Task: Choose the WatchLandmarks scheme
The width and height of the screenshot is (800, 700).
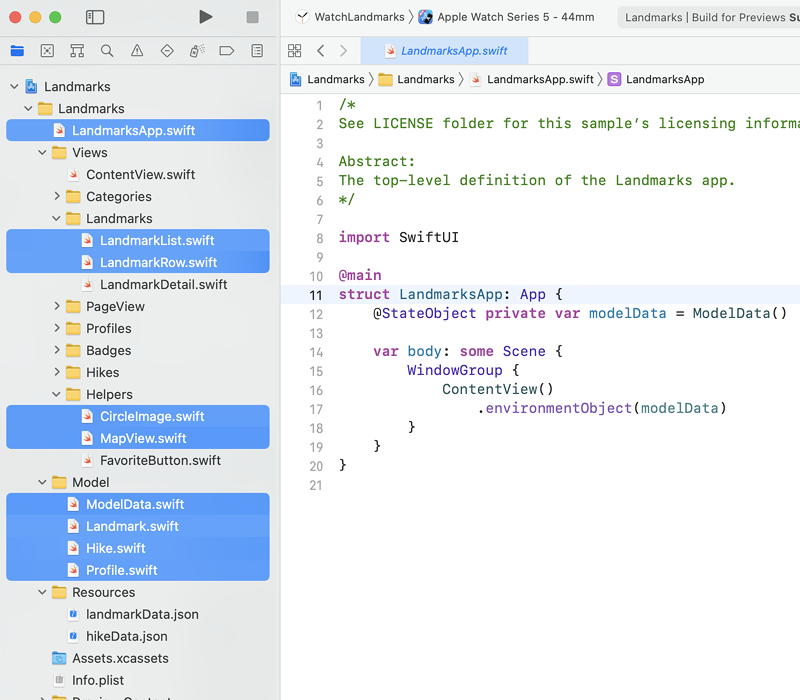Action: (352, 17)
